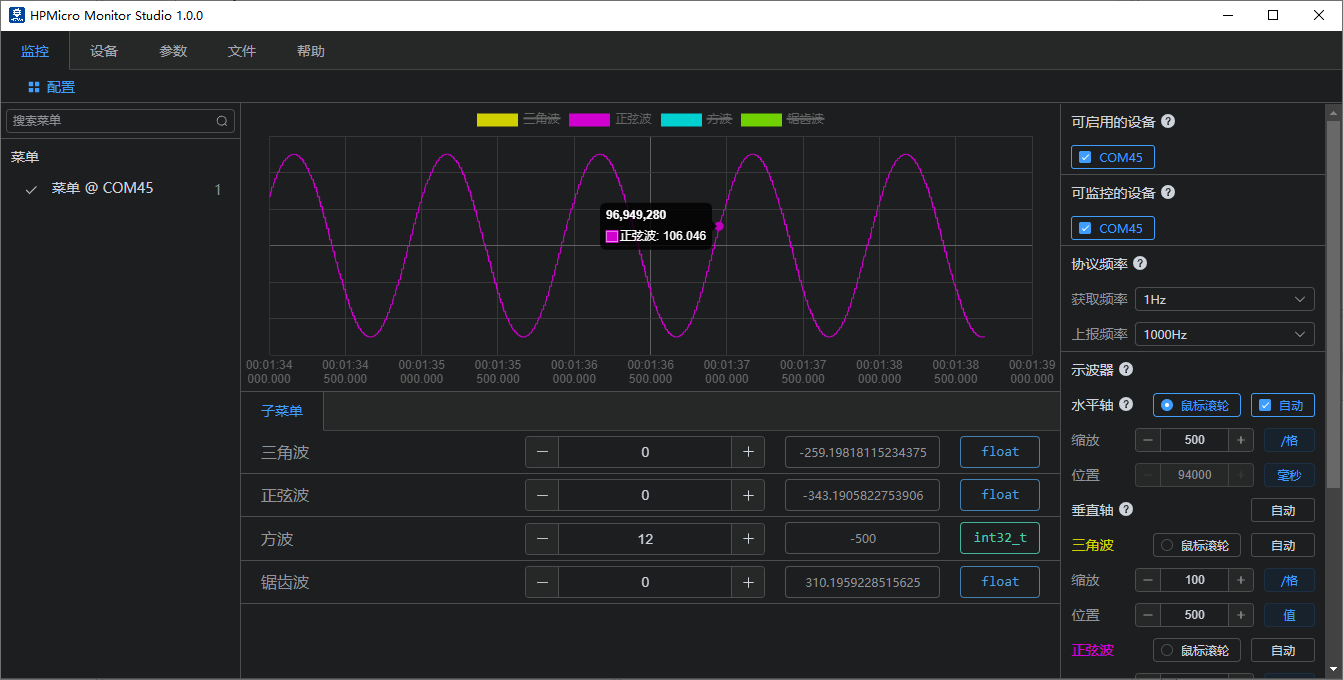
Task: Decrease horizontal axis 缩放 500 with minus
Action: [x=1148, y=440]
